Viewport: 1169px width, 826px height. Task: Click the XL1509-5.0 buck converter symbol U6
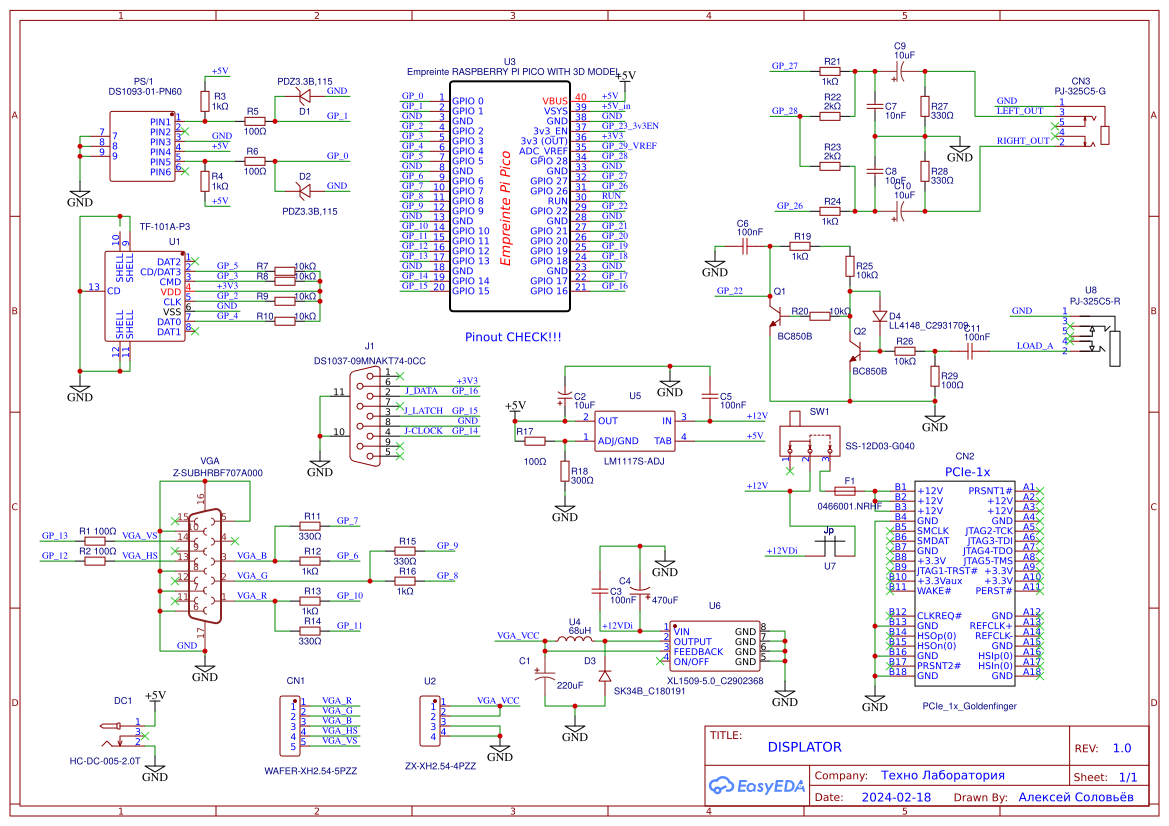pyautogui.click(x=713, y=645)
